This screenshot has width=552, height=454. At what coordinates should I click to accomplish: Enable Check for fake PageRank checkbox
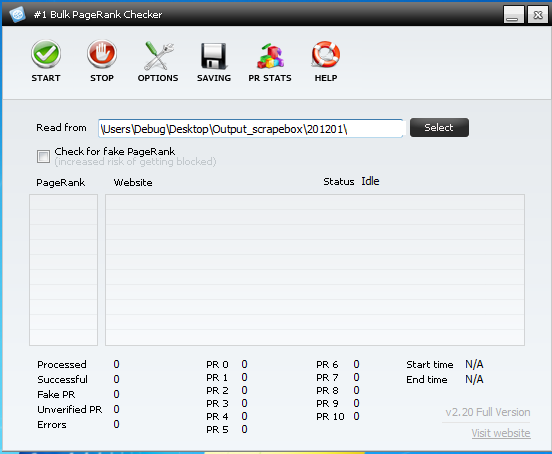click(x=43, y=156)
